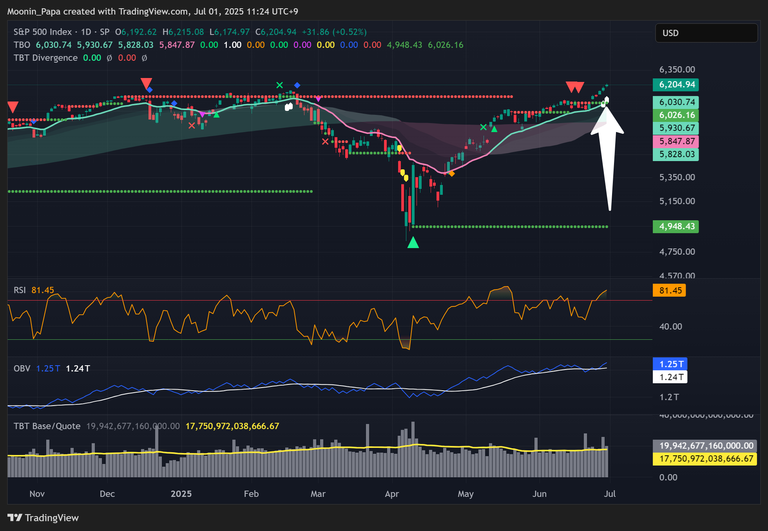Viewport: 768px width, 531px height.
Task: Click the May label on time axis
Action: coord(465,494)
